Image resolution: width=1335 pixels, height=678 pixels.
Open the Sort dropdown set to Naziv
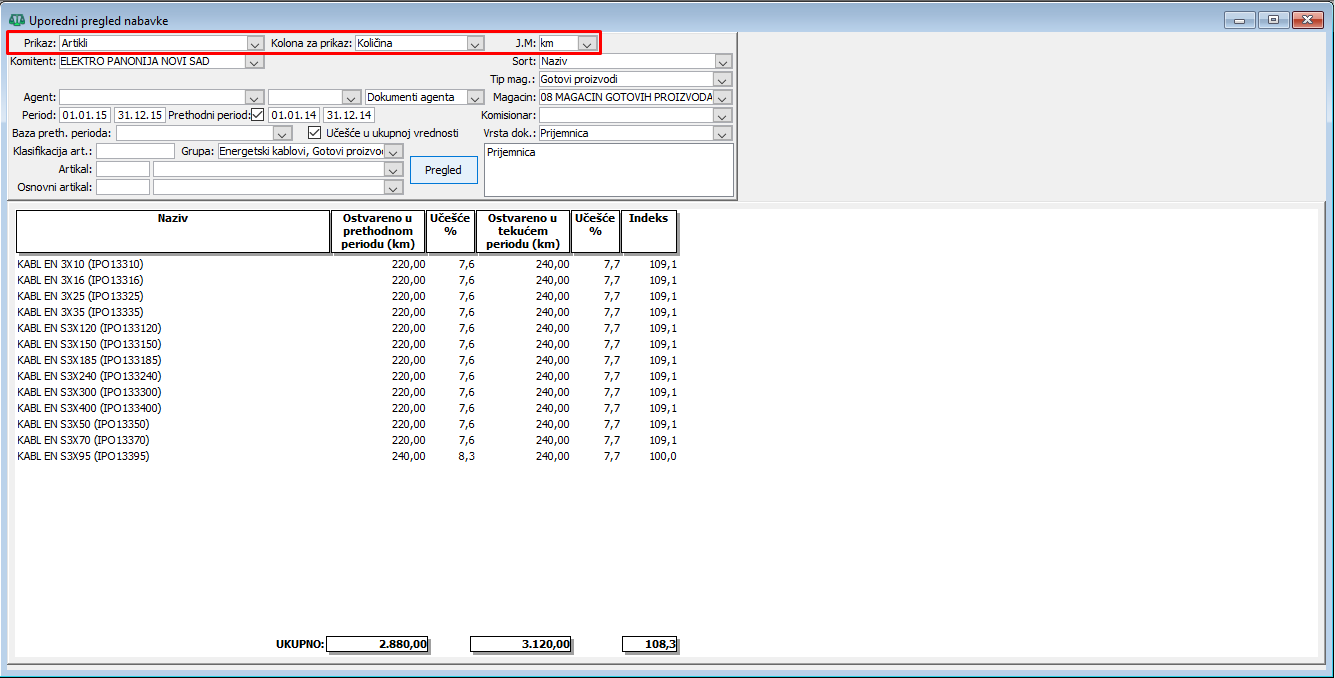tap(723, 62)
